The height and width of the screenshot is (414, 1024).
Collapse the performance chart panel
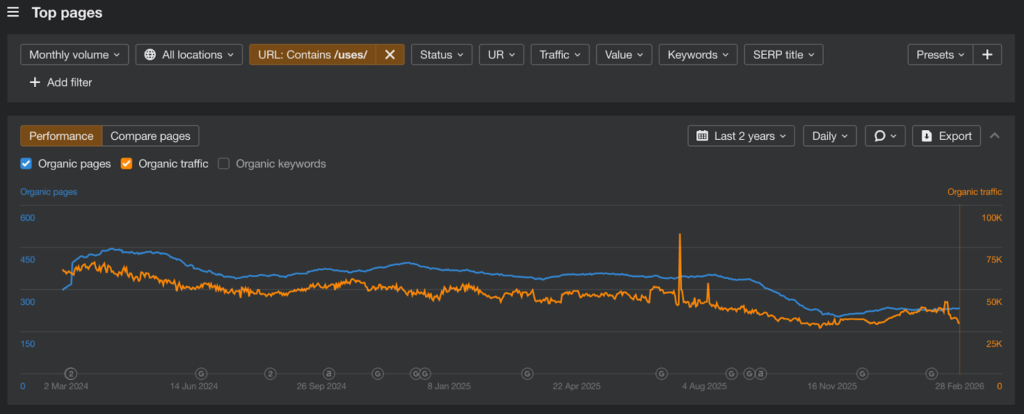point(995,136)
